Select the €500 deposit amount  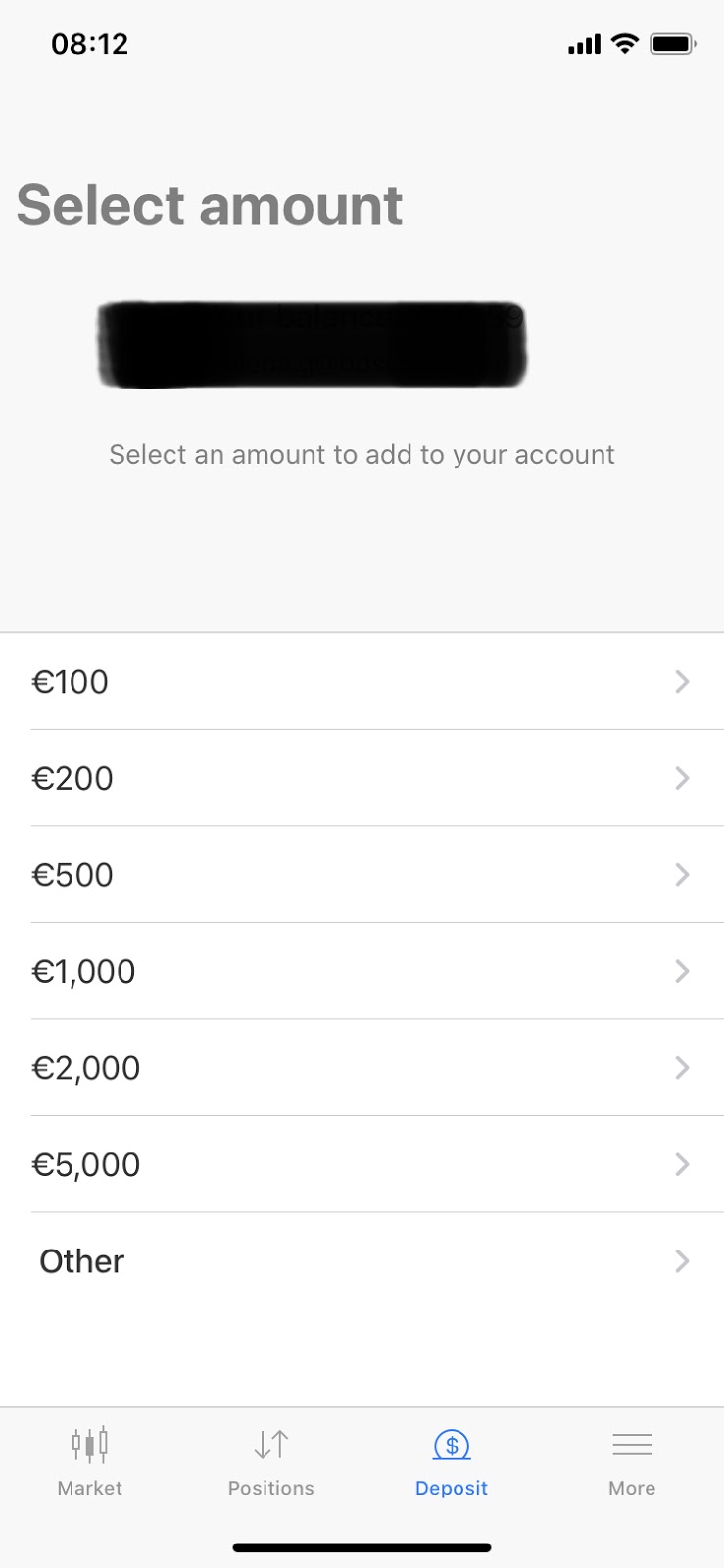coord(72,874)
